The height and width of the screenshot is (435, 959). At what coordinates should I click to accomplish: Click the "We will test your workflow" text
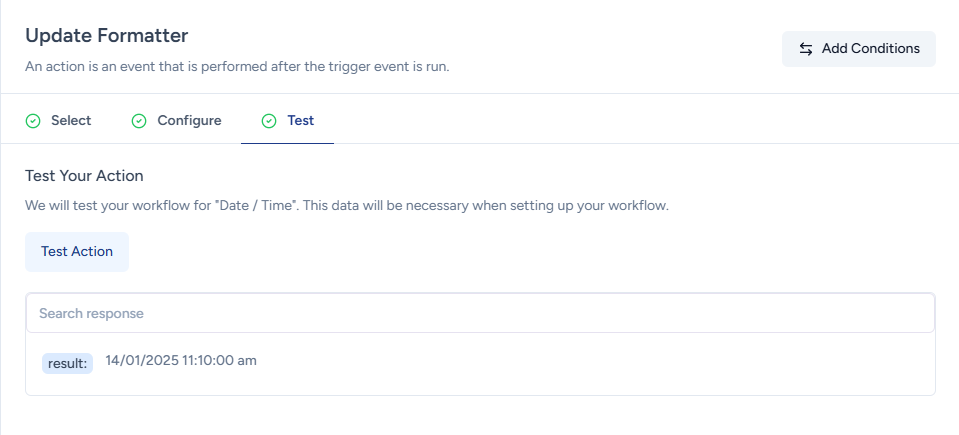point(110,206)
